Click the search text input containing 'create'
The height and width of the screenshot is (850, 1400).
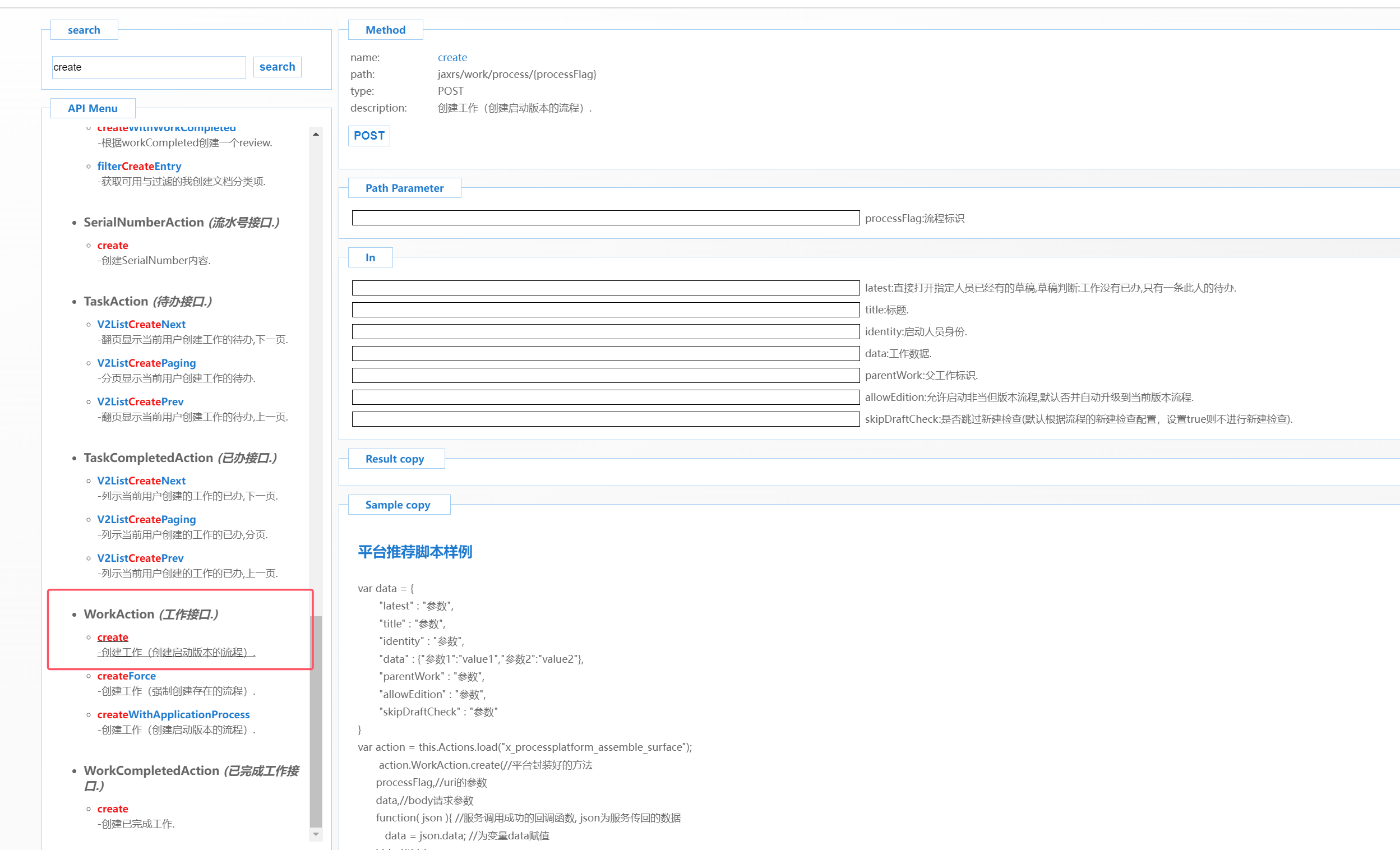tap(148, 67)
